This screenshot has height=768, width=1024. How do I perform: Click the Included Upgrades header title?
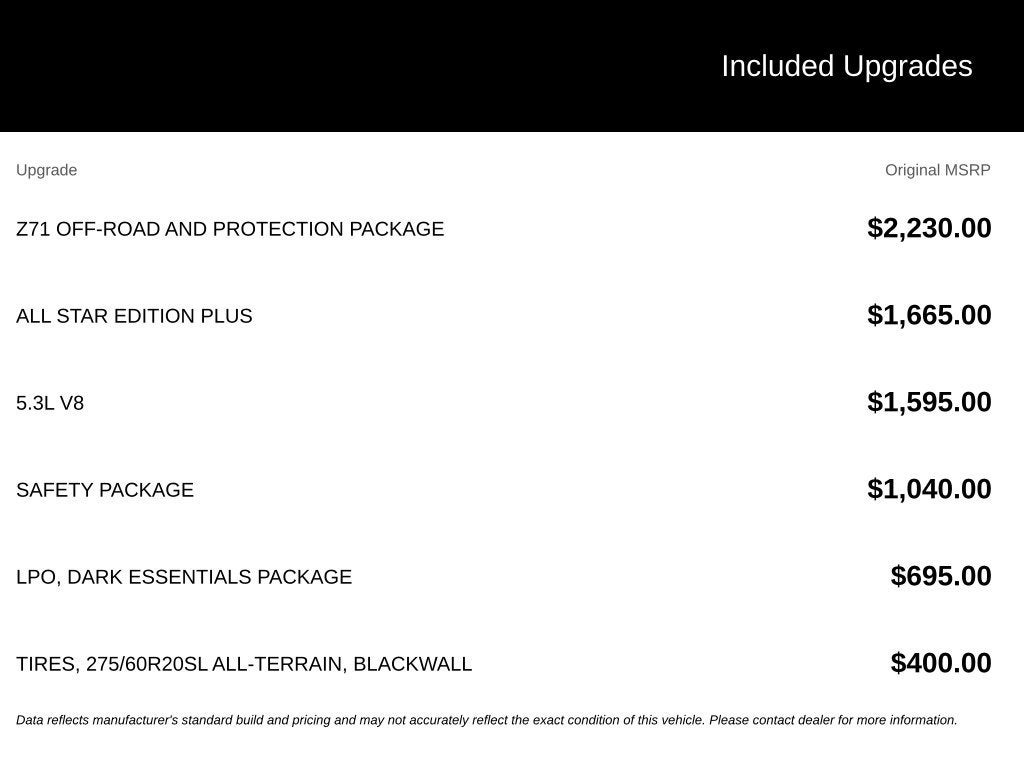(x=846, y=66)
